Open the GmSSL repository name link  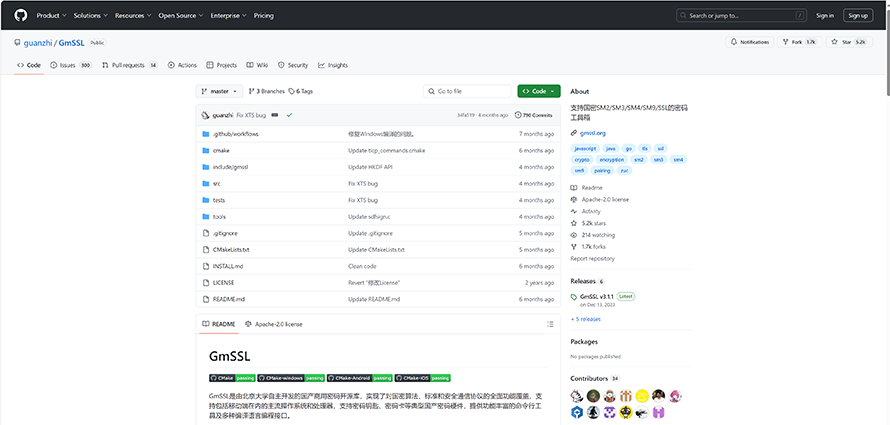(72, 43)
